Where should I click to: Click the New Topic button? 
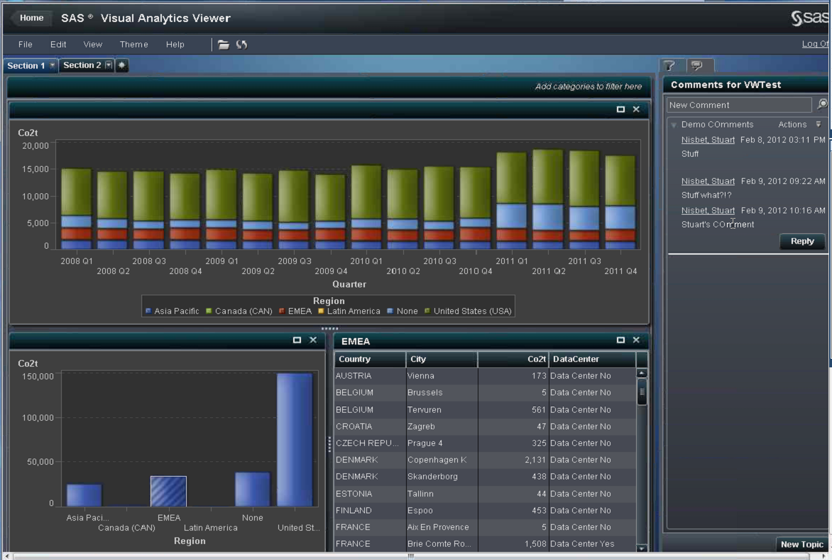802,544
